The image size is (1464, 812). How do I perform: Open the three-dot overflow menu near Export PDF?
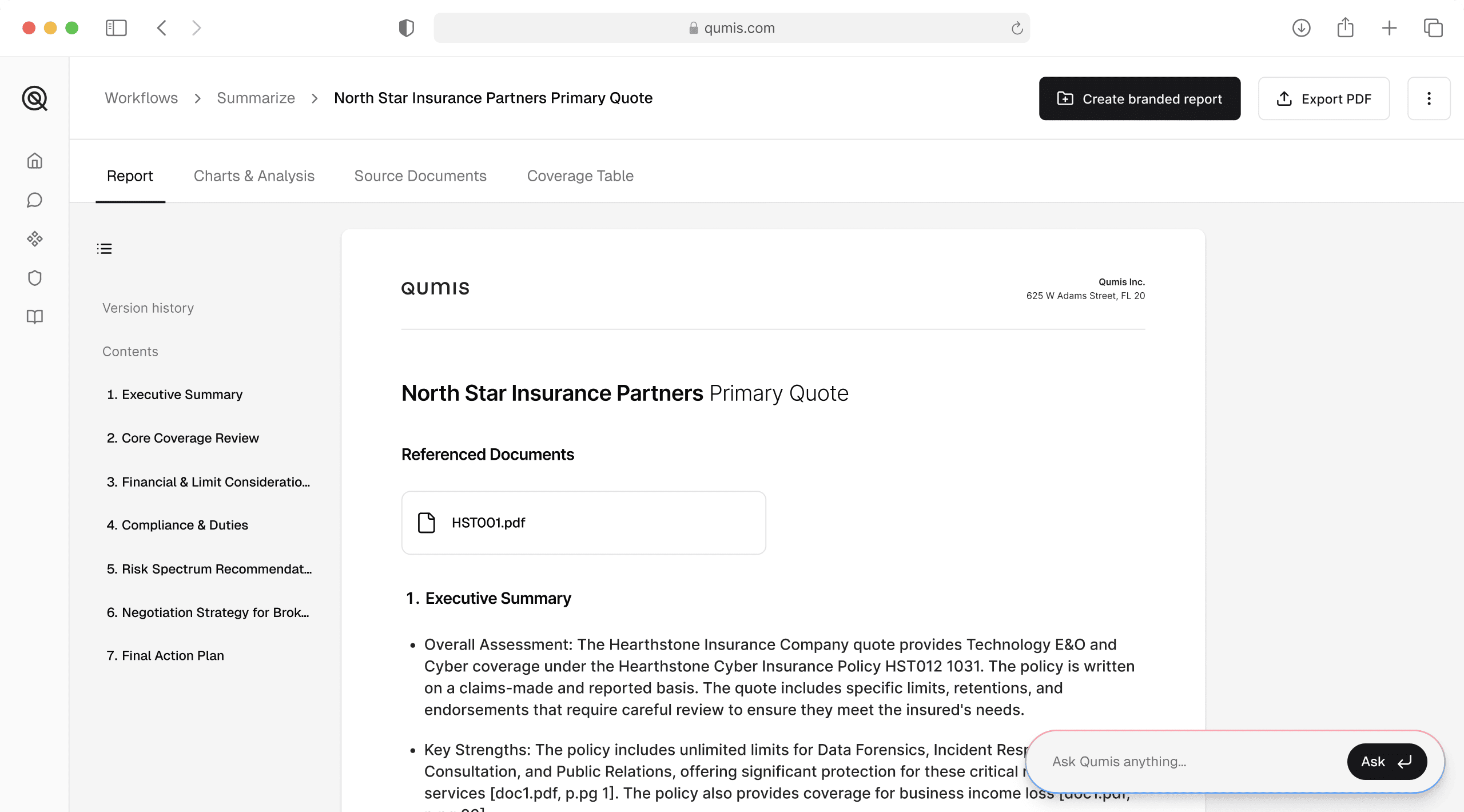[1429, 98]
